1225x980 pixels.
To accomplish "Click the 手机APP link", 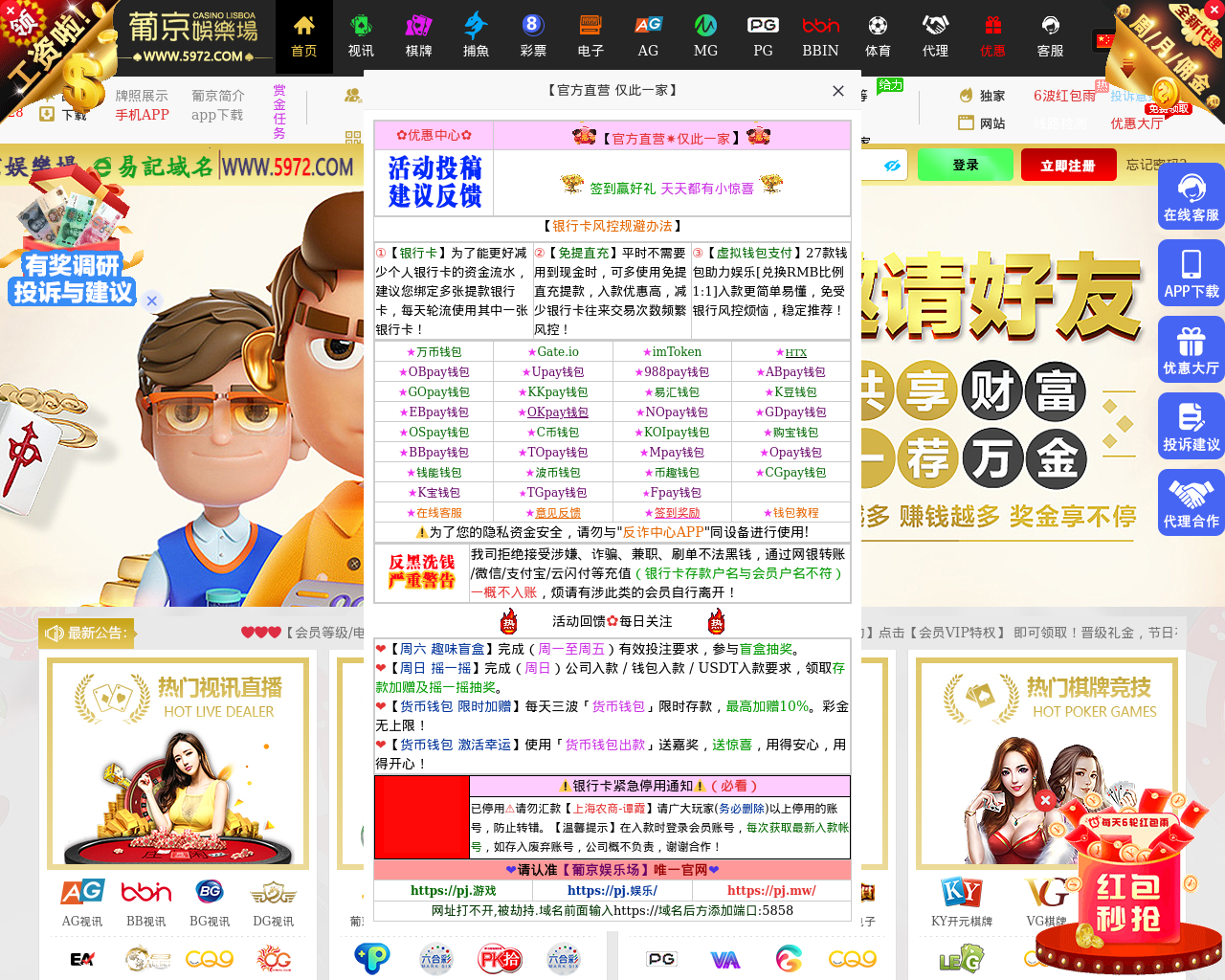I will (142, 115).
